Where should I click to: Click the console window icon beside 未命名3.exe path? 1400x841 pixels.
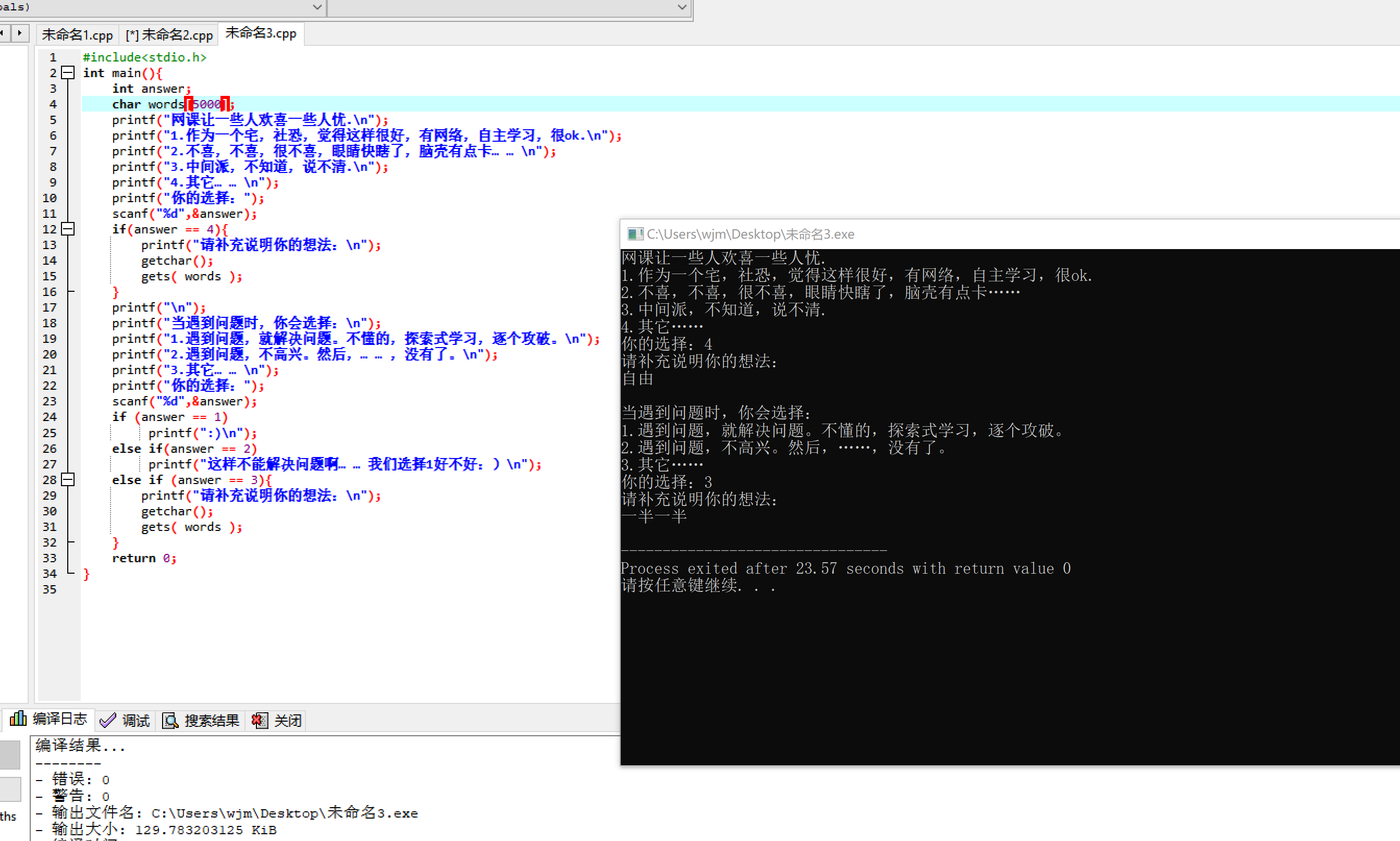[x=635, y=234]
